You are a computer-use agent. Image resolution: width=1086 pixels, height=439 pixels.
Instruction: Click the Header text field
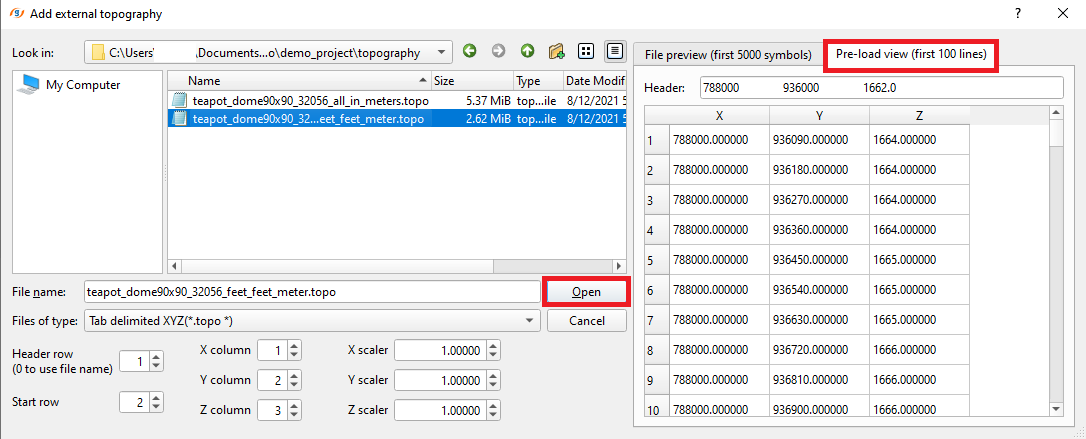[882, 88]
